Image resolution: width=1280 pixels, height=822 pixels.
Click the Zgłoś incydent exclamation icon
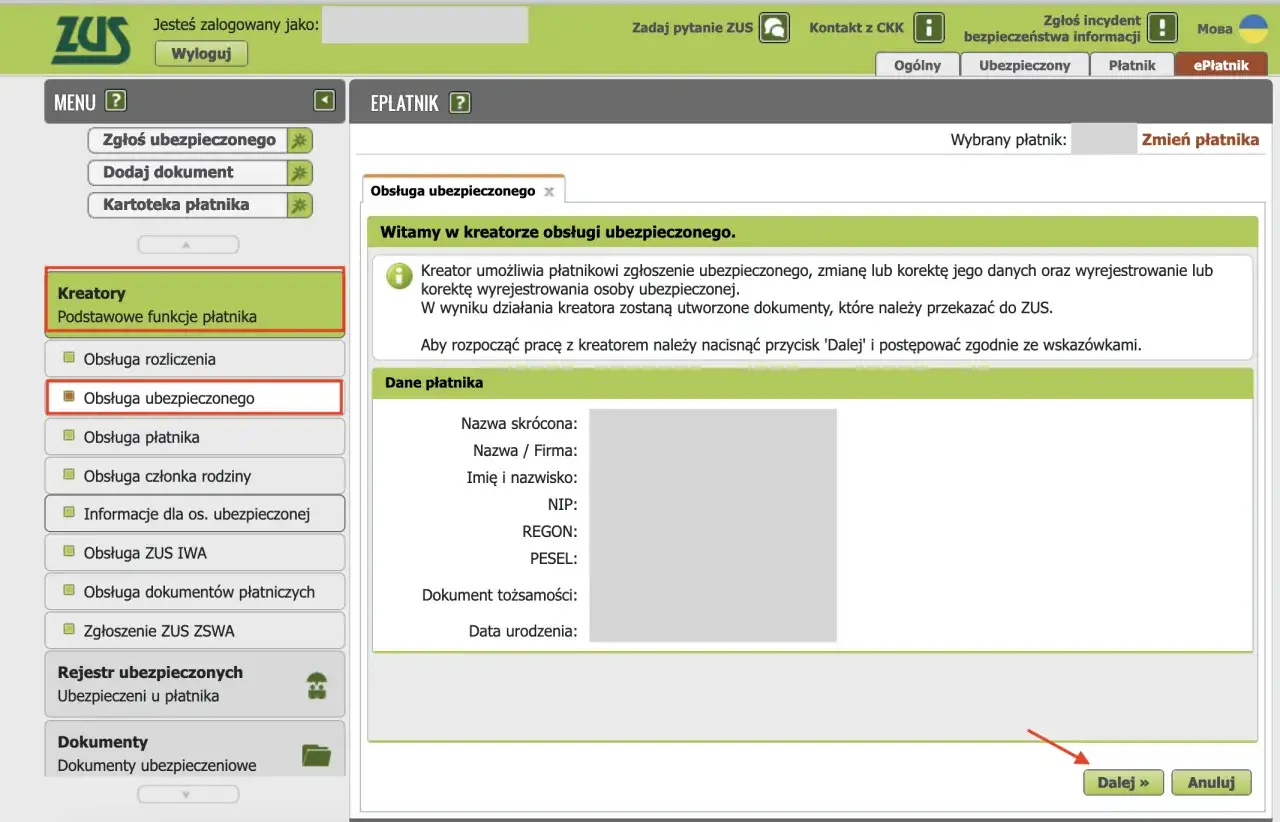[1162, 27]
